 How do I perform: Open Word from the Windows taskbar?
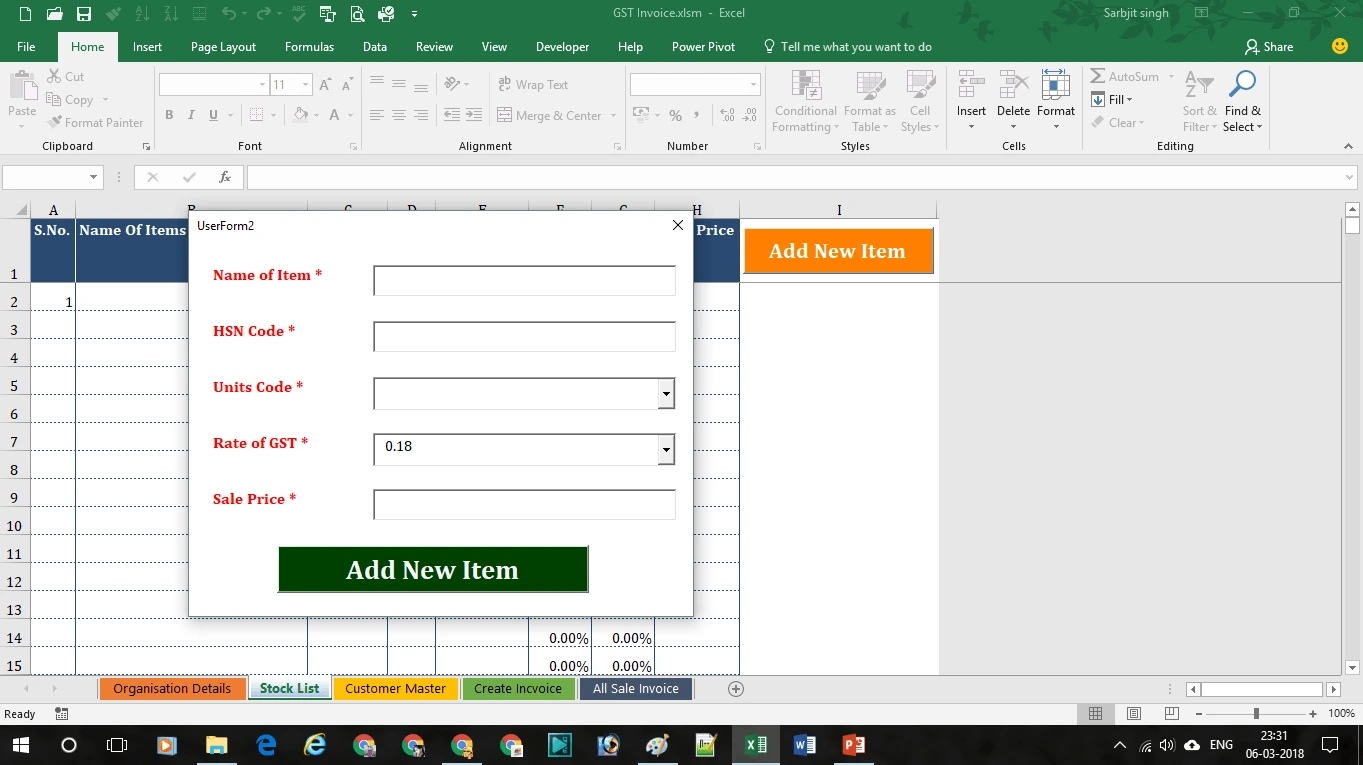[805, 745]
